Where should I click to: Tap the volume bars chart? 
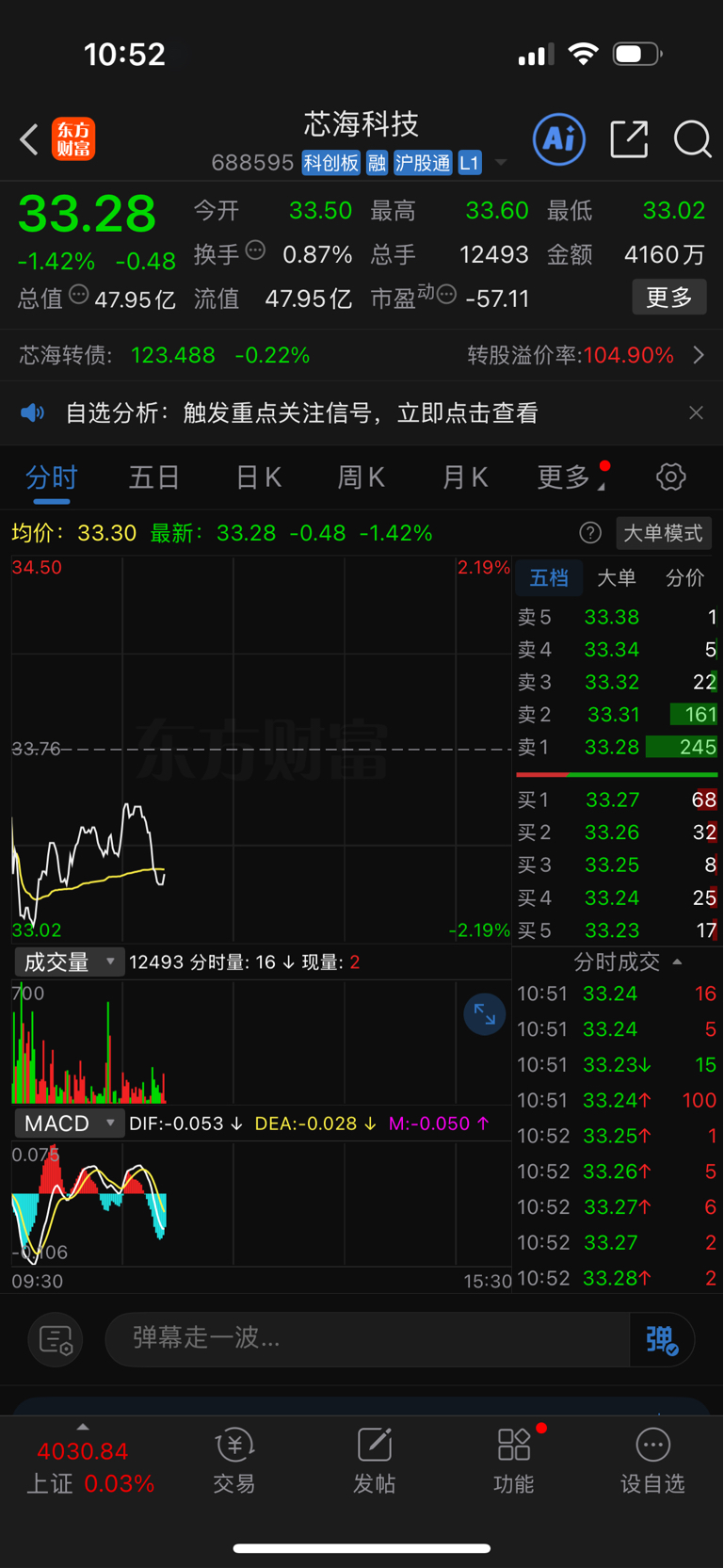[x=261, y=1042]
